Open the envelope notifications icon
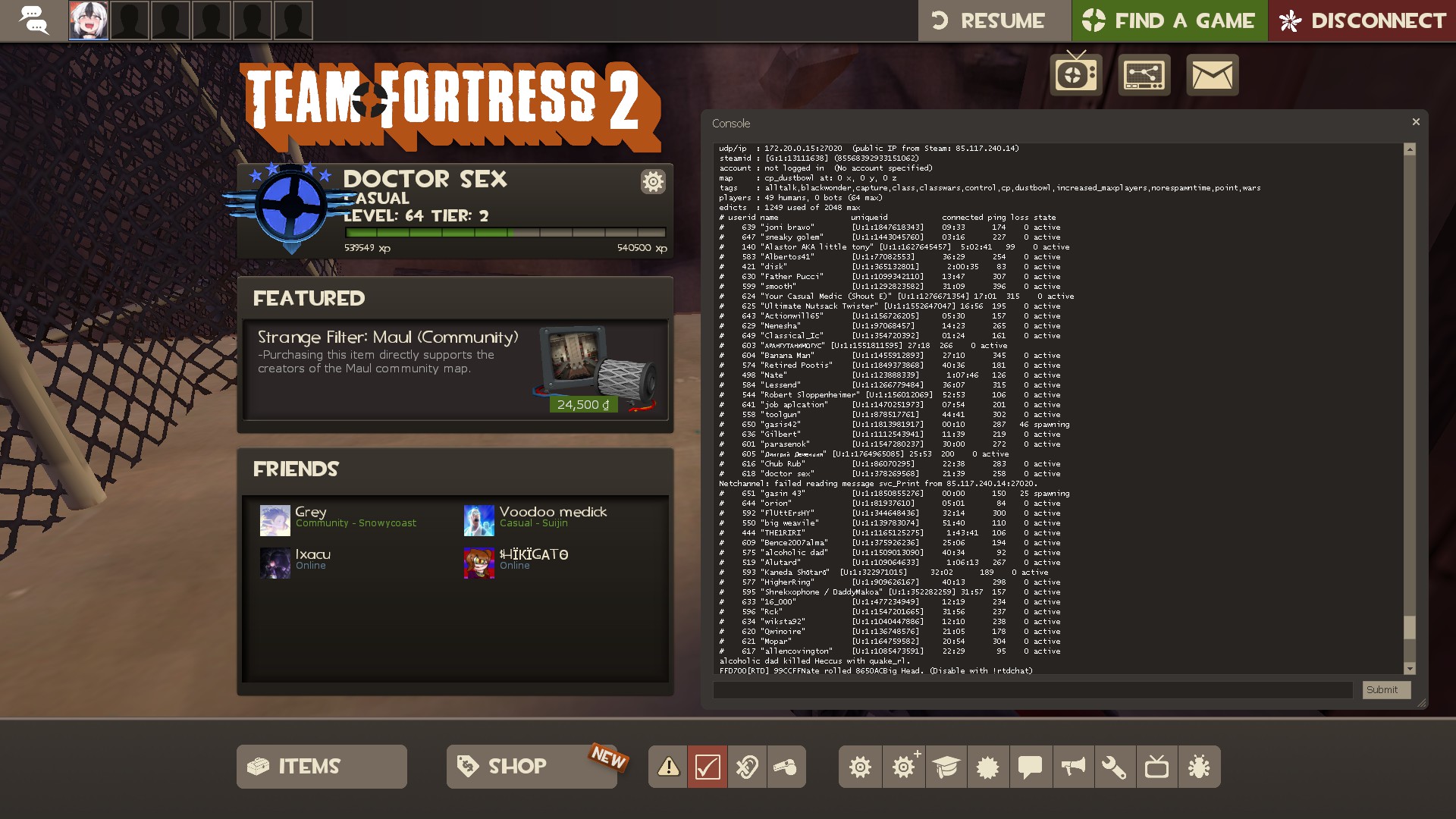Image resolution: width=1456 pixels, height=819 pixels. (x=1213, y=74)
